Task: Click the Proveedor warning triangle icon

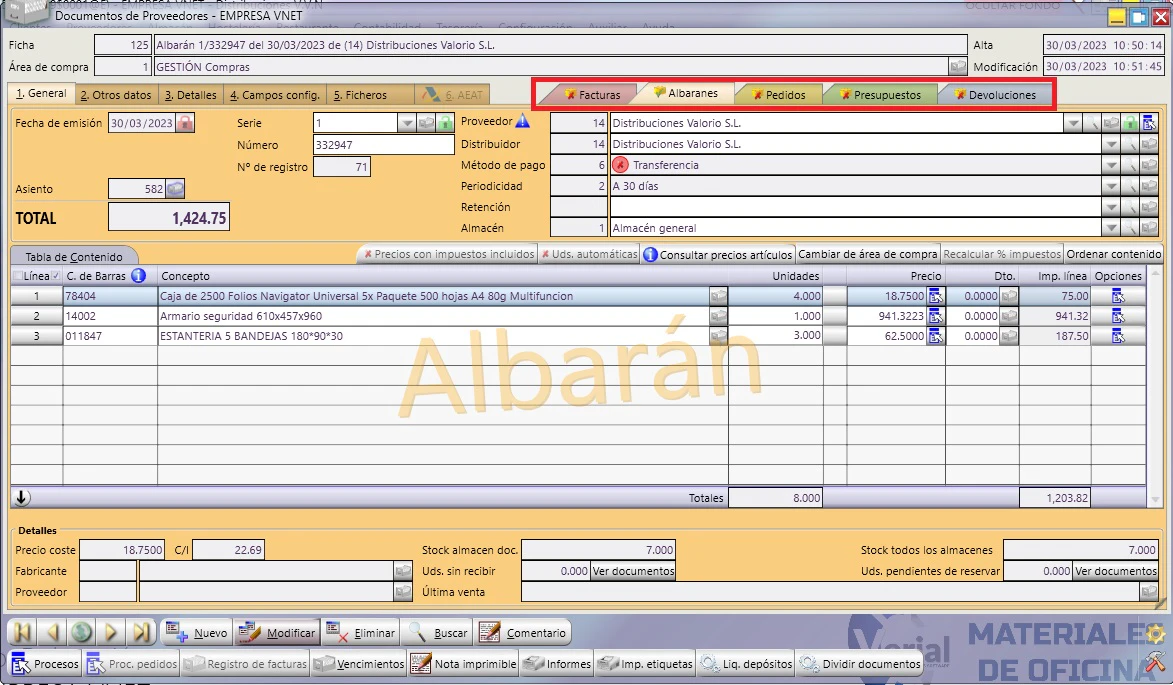Action: [523, 120]
